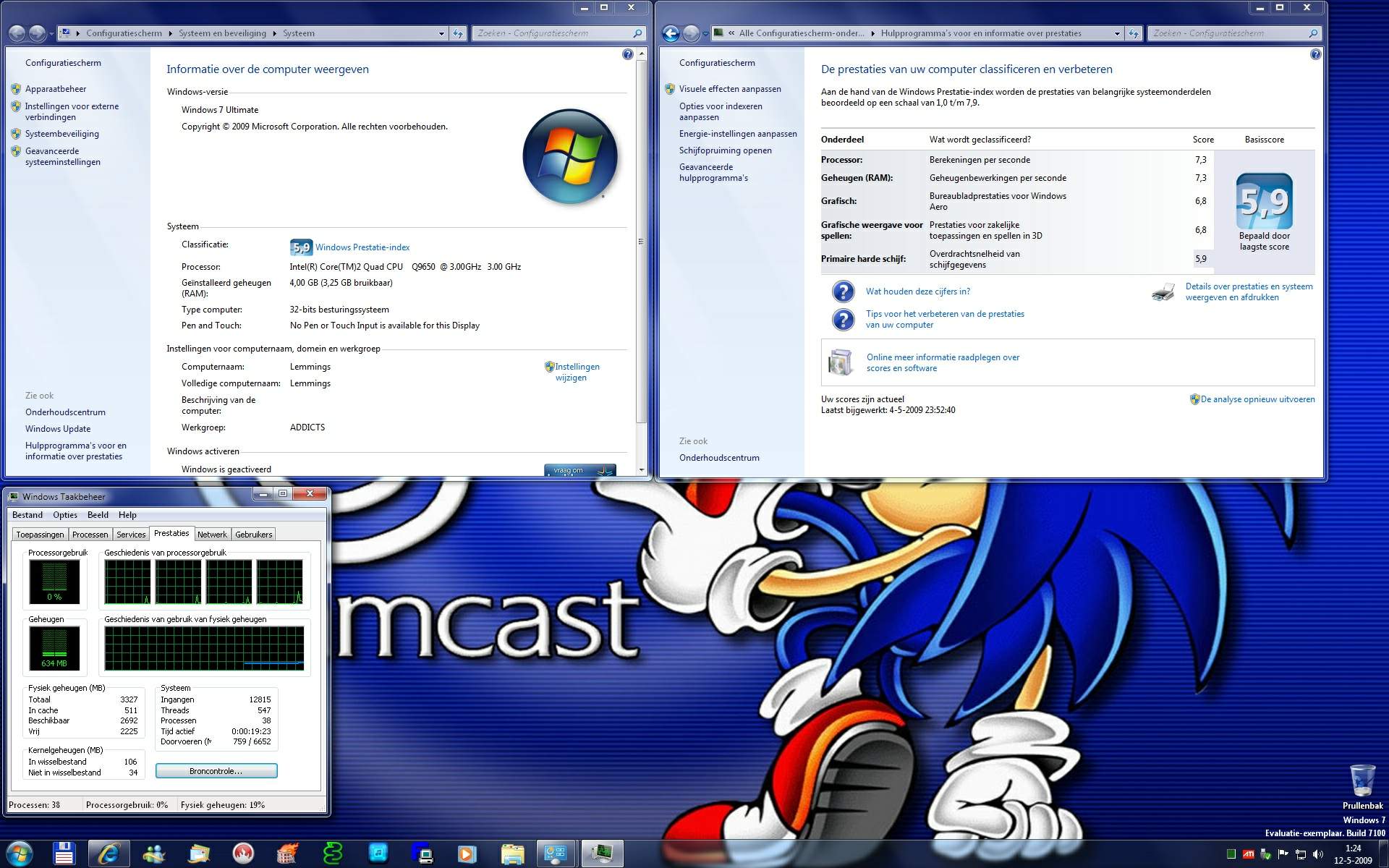Viewport: 1389px width, 868px height.
Task: Open recent pages dropdown in Systeem window
Action: pyautogui.click(x=51, y=34)
